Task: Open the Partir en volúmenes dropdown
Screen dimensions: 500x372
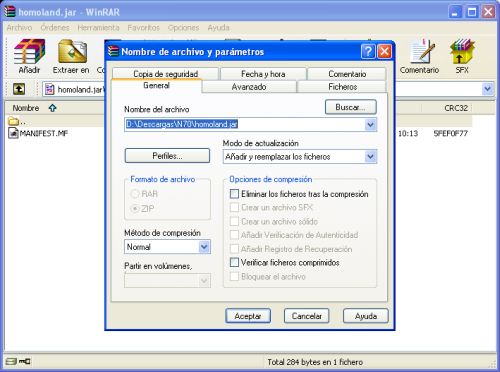Action: 204,281
